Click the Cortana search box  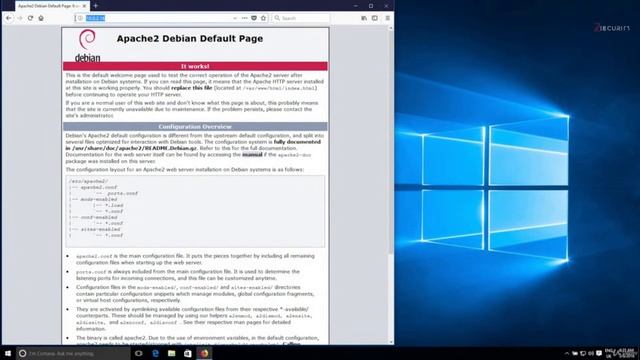click(73, 353)
